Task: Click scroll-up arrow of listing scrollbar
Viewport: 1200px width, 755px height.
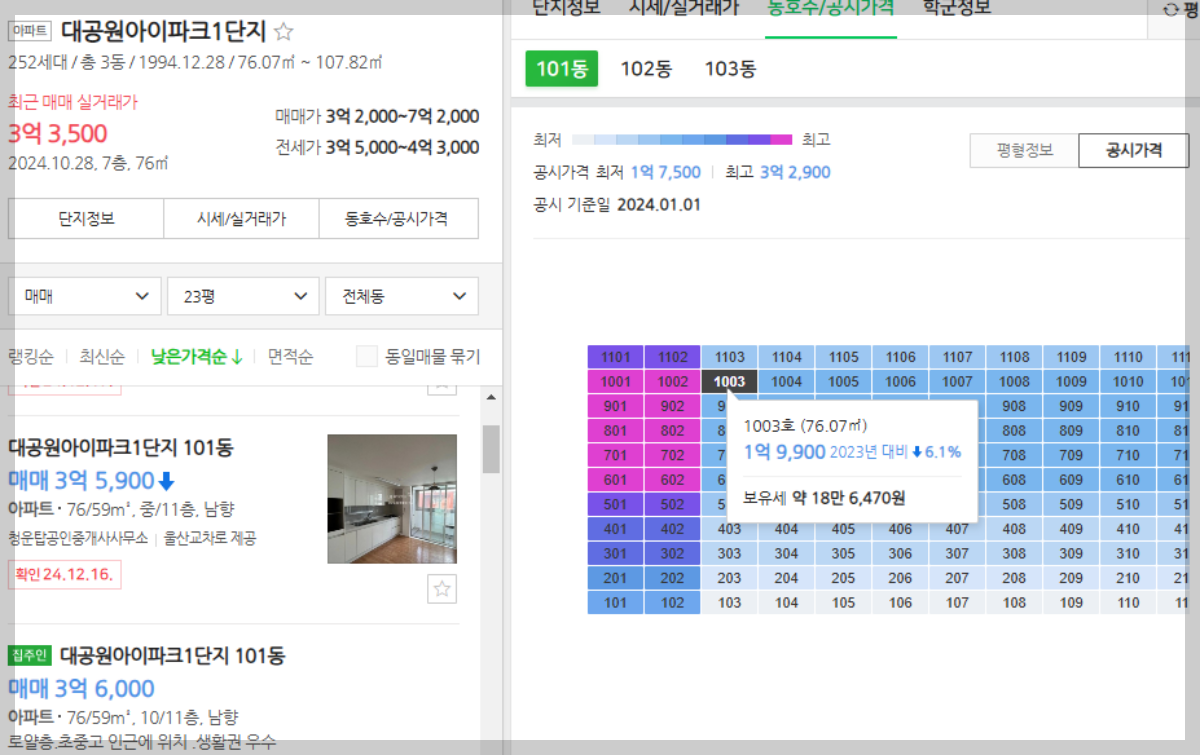Action: (490, 397)
